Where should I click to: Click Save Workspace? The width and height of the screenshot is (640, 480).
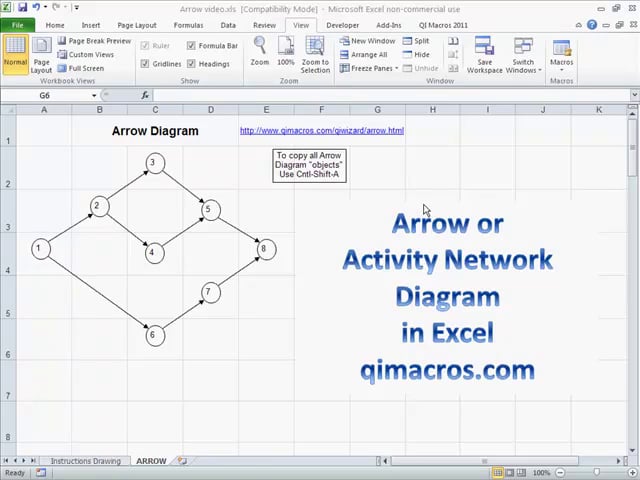[x=484, y=54]
